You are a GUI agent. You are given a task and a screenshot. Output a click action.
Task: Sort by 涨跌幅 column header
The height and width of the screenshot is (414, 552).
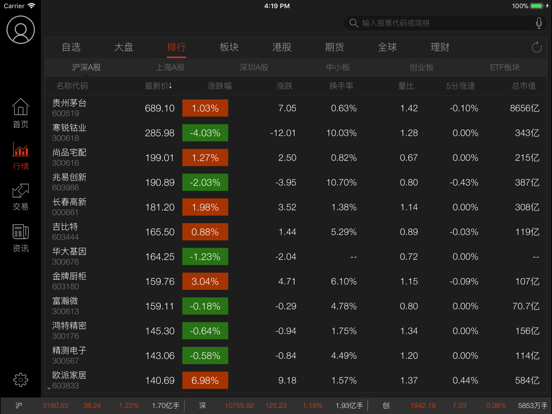[x=220, y=86]
